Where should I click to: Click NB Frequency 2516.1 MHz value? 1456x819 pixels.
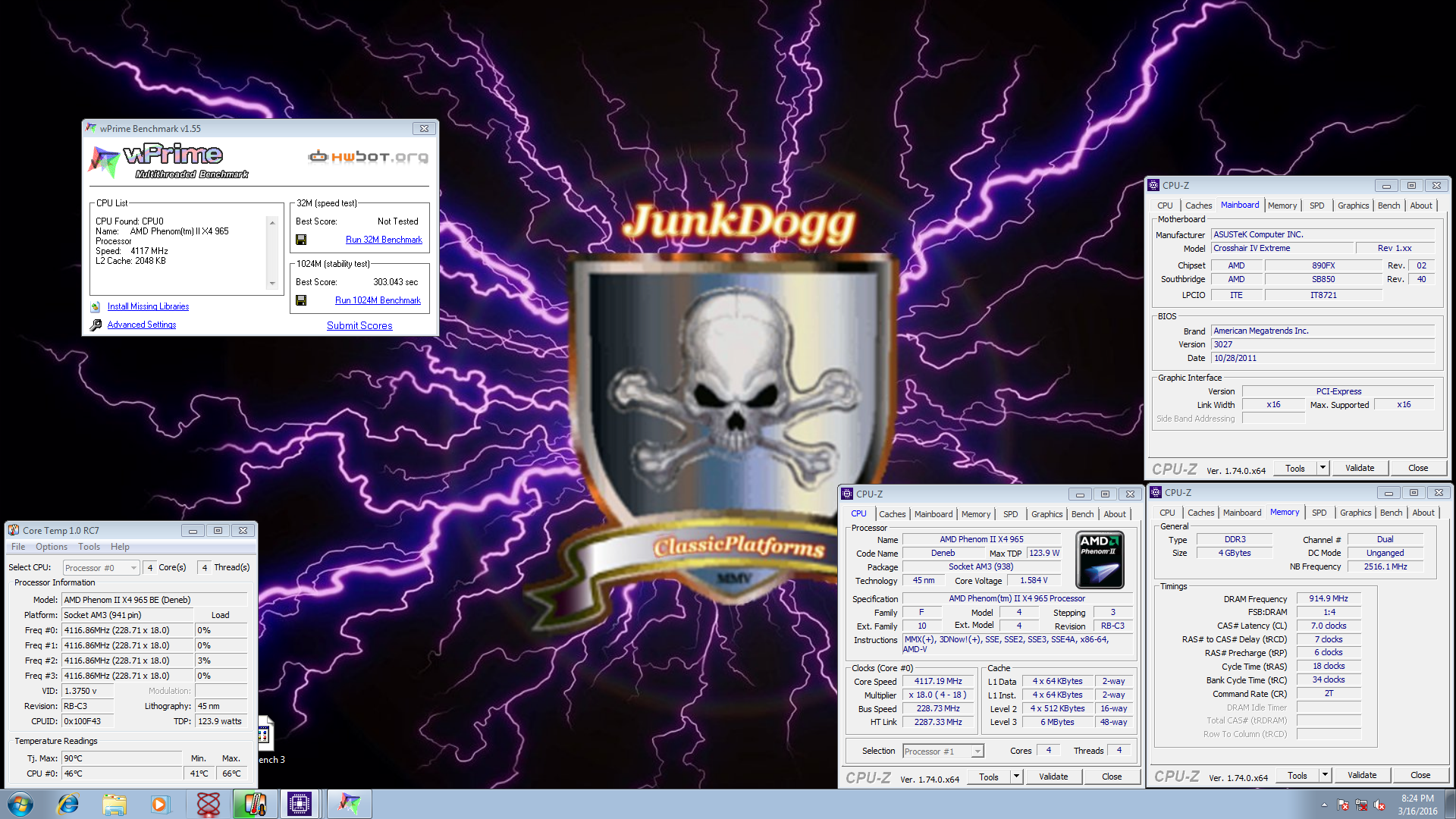1385,566
